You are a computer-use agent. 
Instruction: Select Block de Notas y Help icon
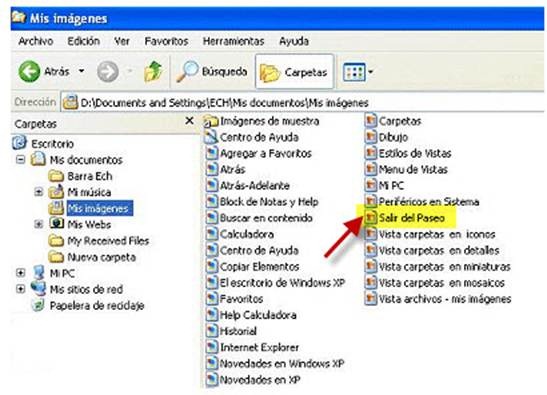click(x=211, y=202)
